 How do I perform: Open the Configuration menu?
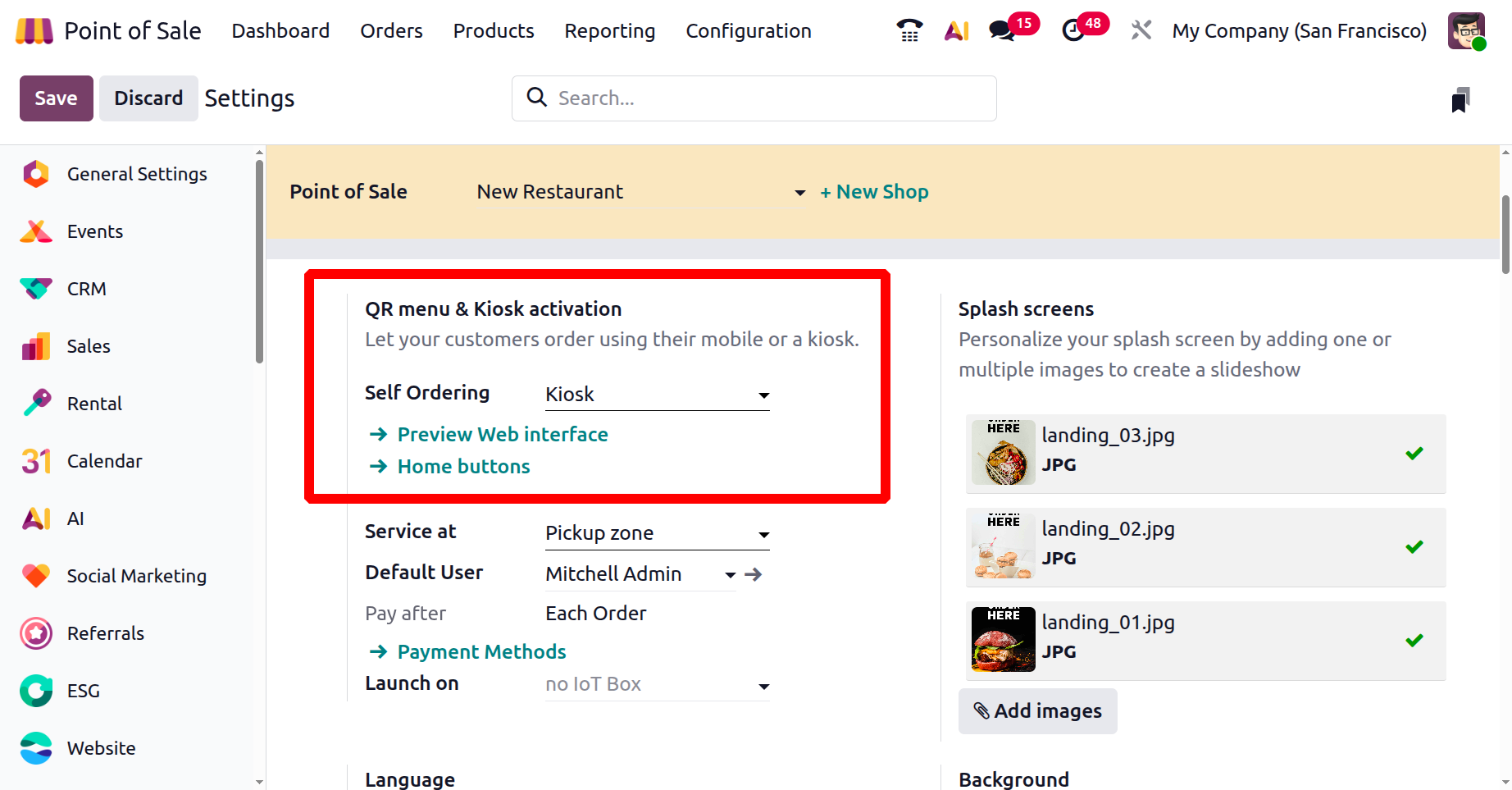(x=748, y=31)
